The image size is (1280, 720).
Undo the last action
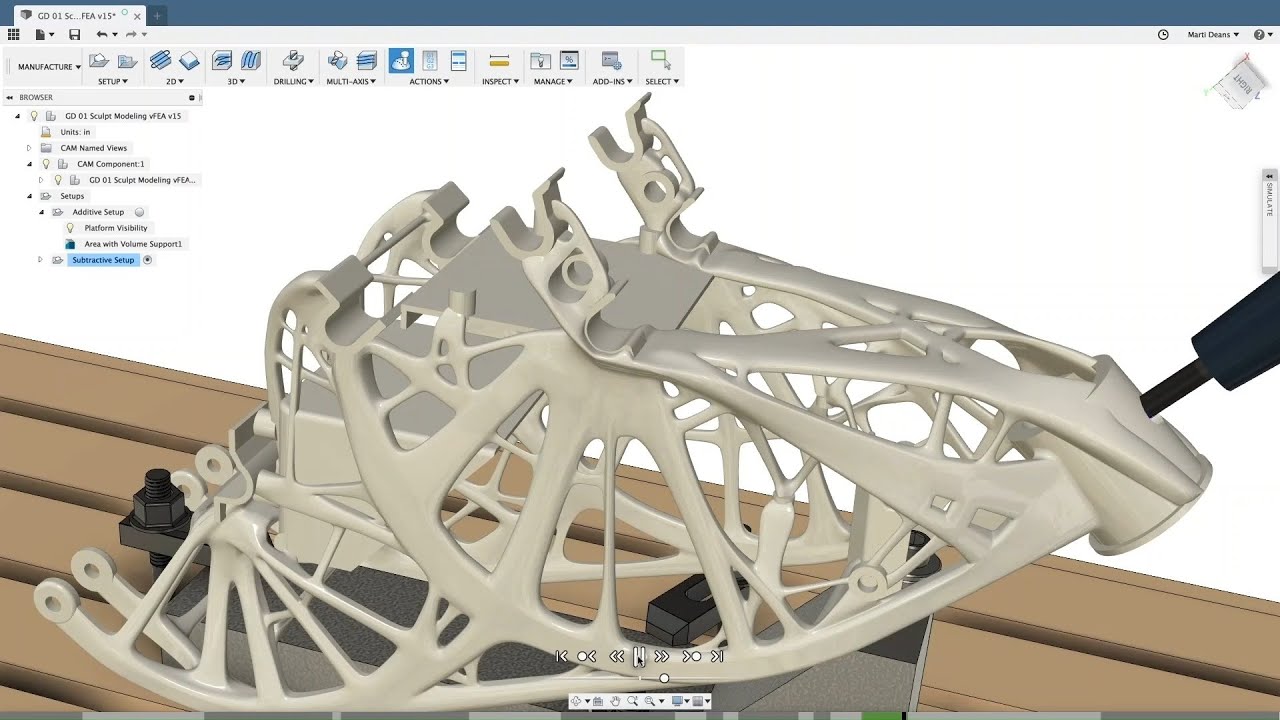[x=101, y=34]
